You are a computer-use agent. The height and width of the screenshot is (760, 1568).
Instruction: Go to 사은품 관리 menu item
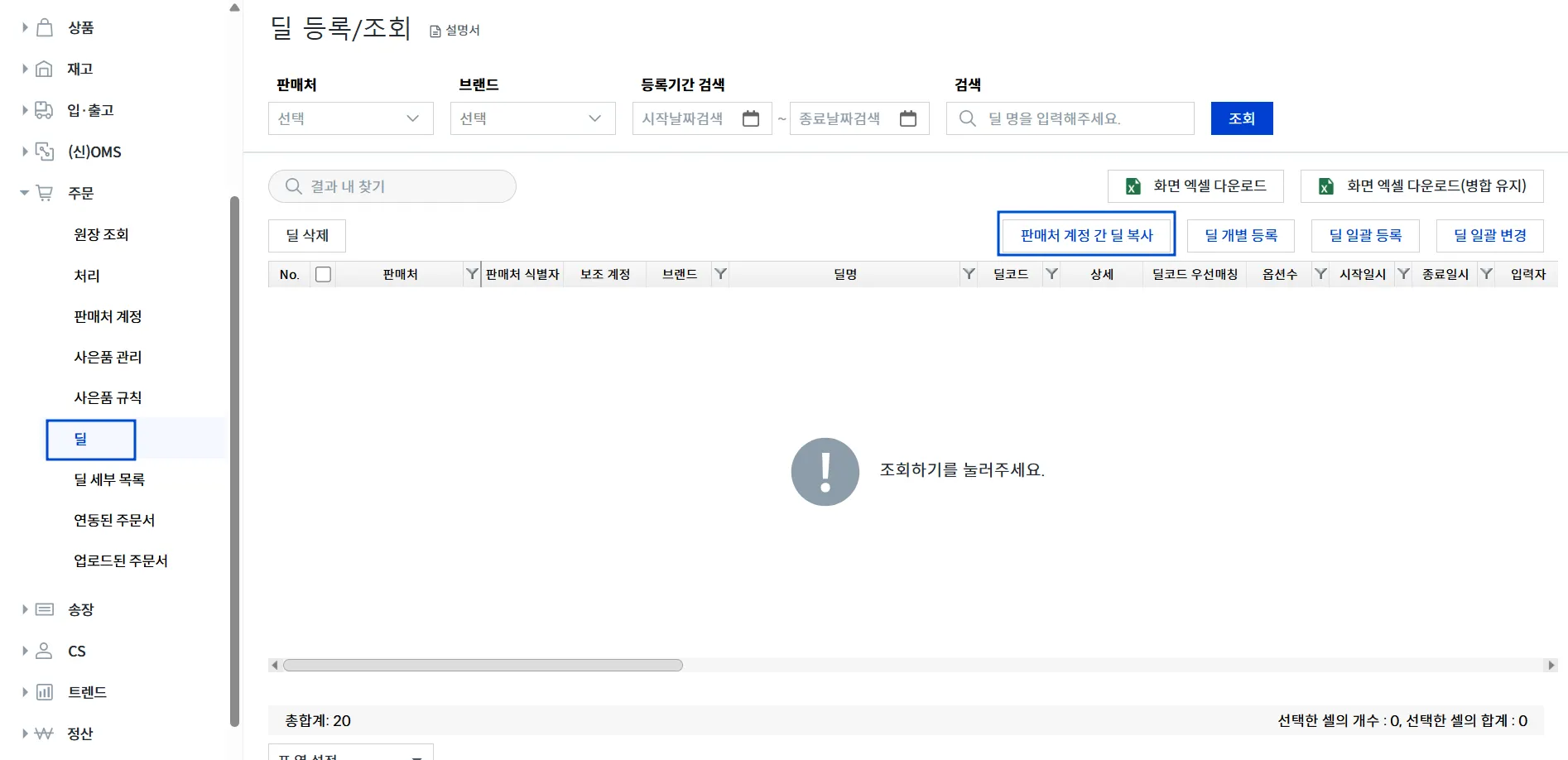[x=108, y=357]
